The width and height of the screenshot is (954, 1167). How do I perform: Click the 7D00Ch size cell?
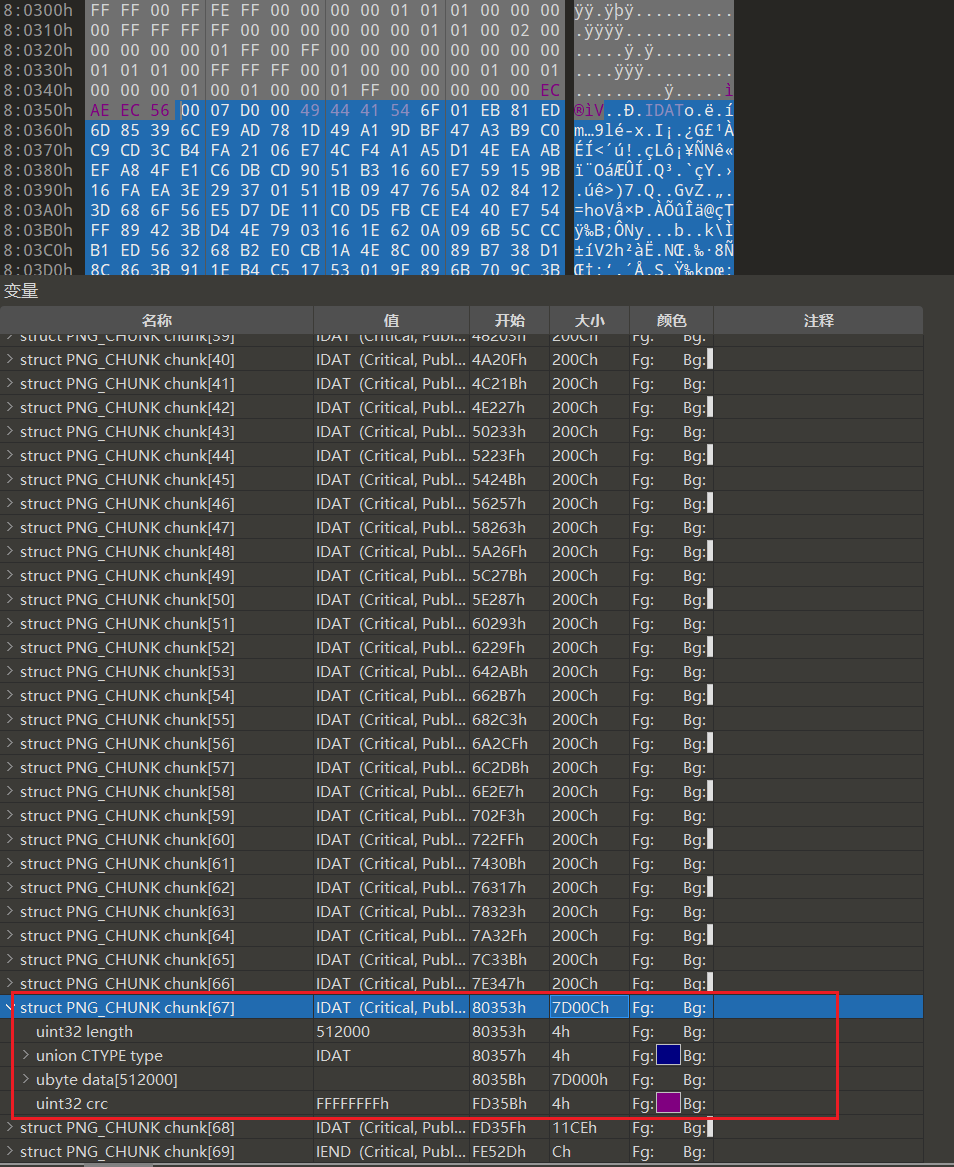(x=589, y=1008)
